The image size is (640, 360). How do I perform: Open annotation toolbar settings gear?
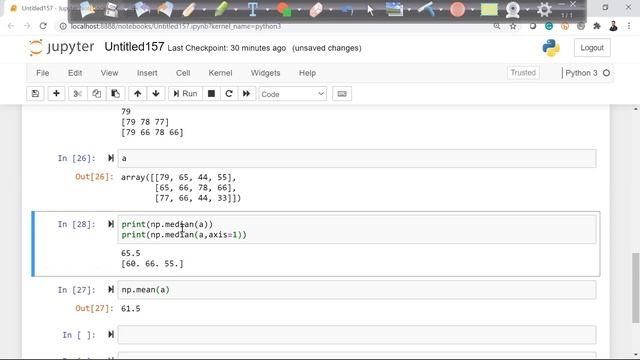[x=544, y=9]
